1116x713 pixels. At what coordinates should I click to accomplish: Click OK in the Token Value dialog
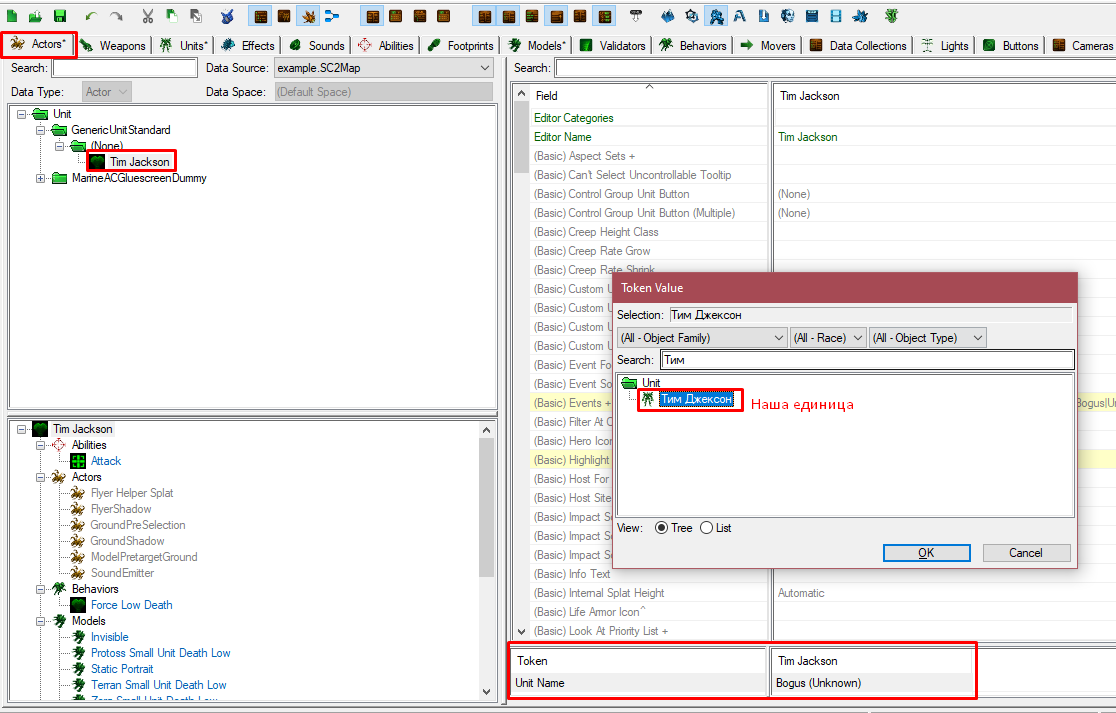(927, 553)
